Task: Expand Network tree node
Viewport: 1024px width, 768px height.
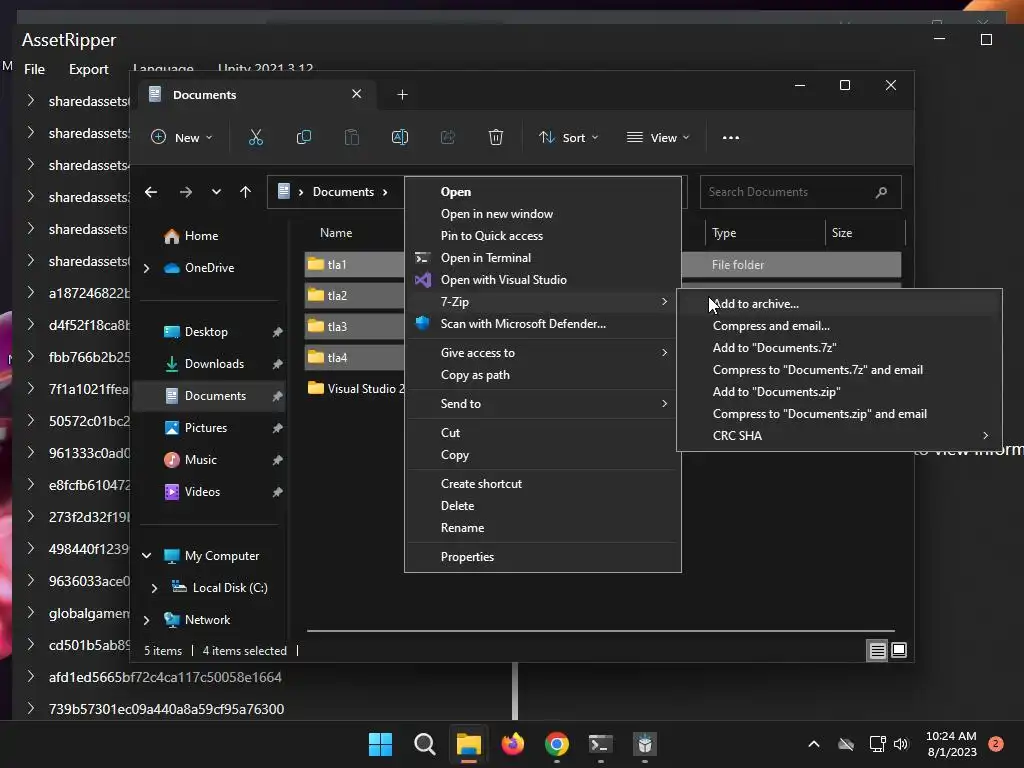Action: [x=146, y=620]
